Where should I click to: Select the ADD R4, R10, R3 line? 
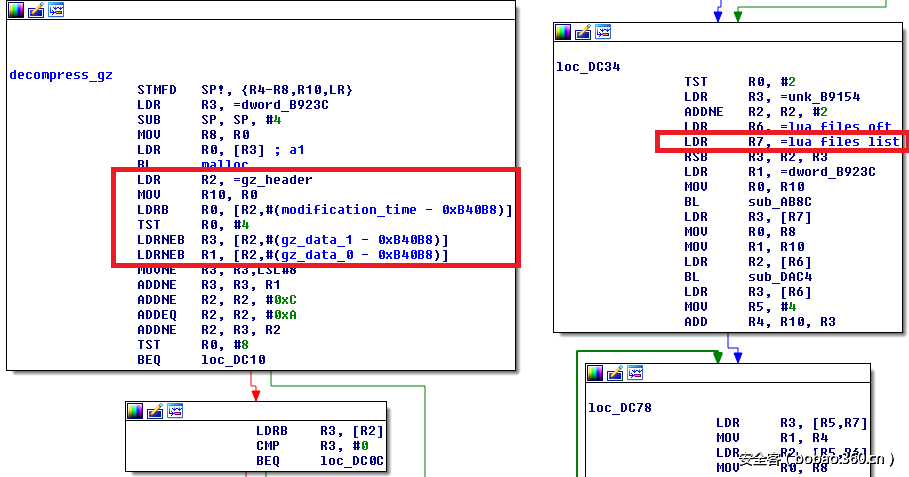click(x=760, y=322)
